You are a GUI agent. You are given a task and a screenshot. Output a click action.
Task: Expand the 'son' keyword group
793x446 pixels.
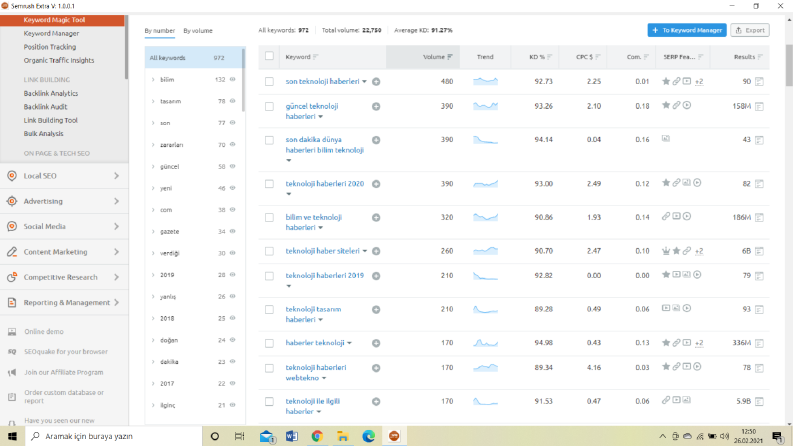(153, 123)
